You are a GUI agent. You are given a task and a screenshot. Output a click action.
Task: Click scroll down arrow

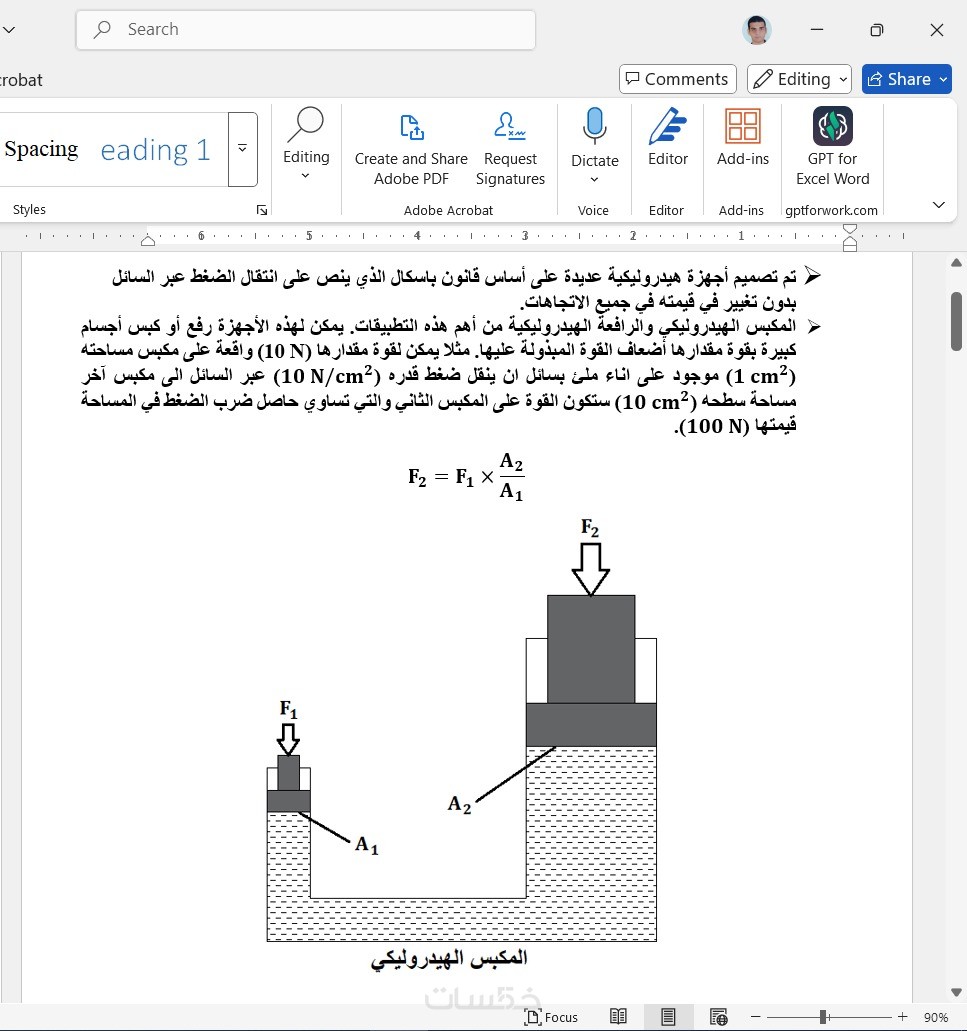coord(956,992)
